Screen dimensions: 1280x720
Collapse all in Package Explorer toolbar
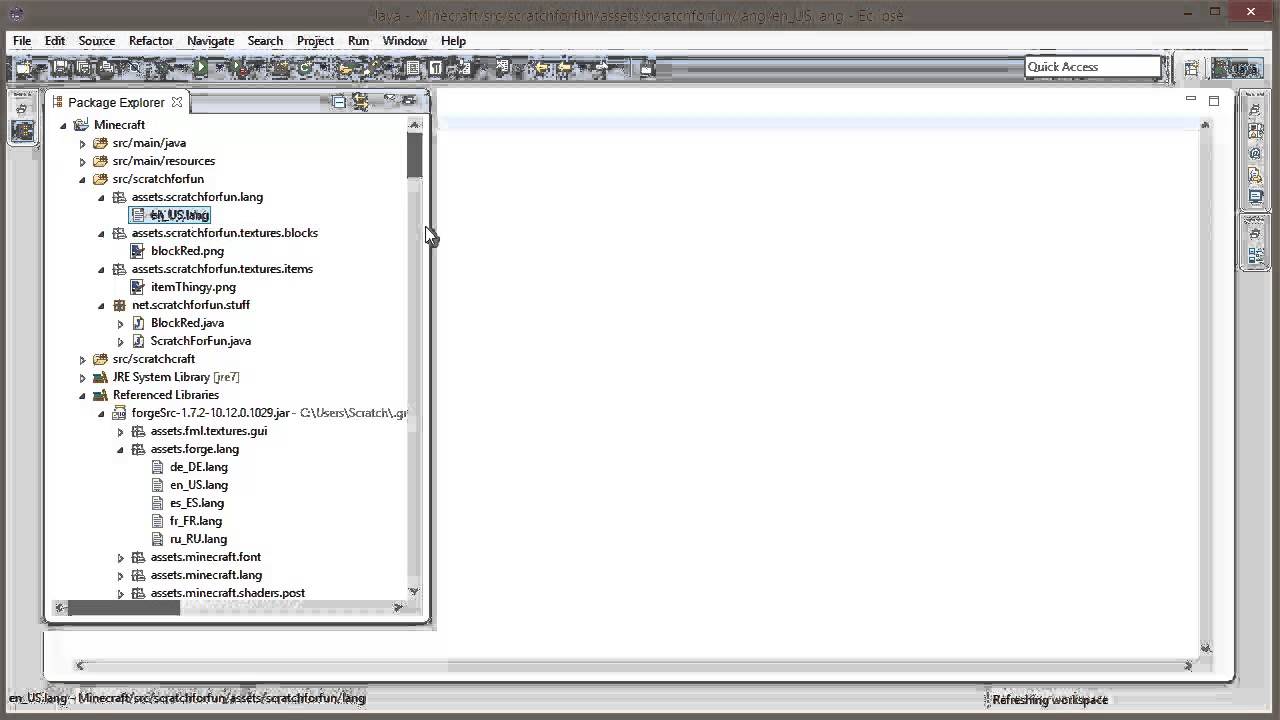tap(339, 102)
